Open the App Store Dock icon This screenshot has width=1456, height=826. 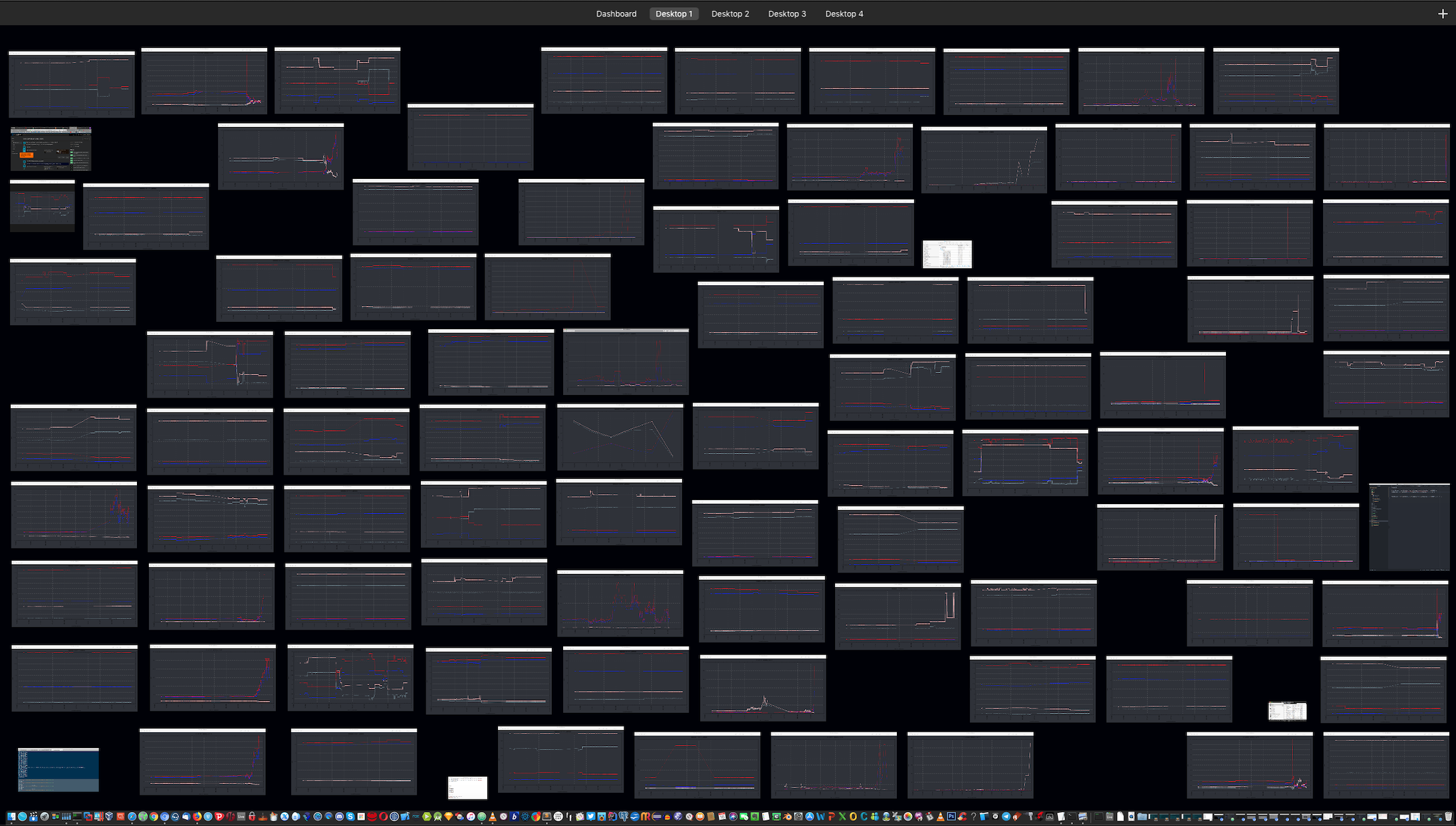click(x=810, y=817)
